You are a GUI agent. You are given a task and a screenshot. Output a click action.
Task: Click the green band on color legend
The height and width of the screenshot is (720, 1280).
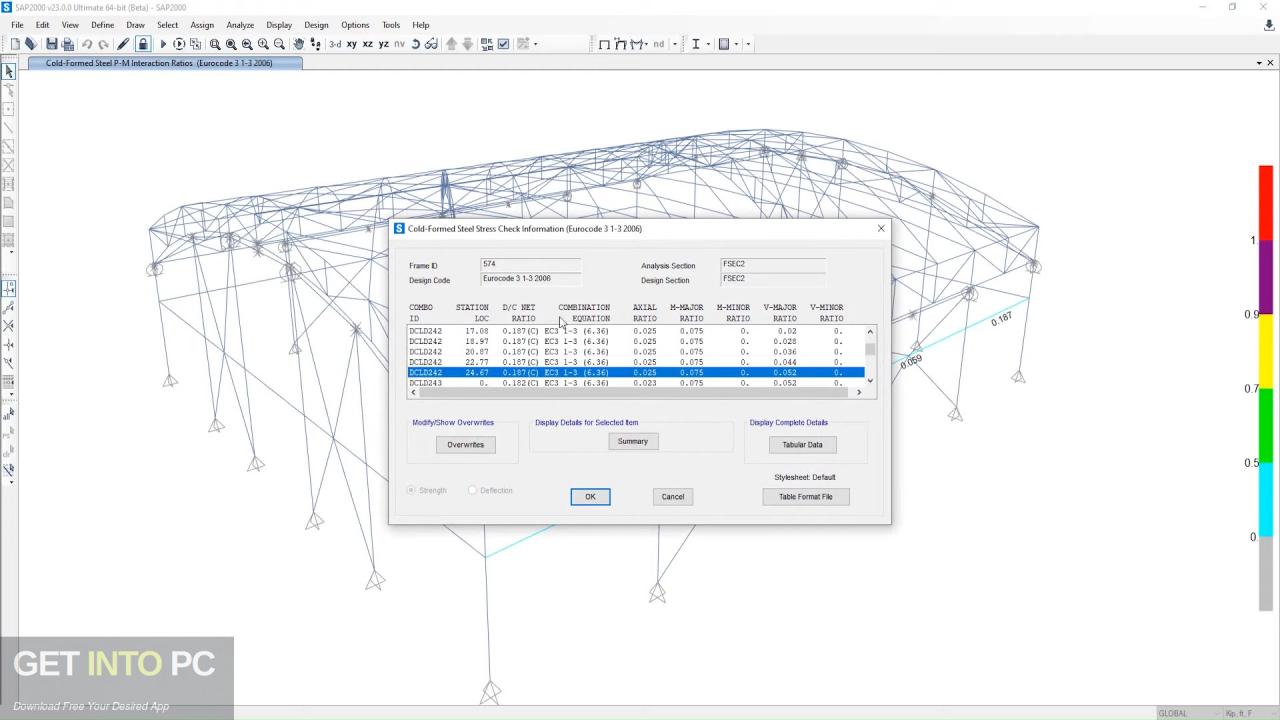pyautogui.click(x=1265, y=426)
